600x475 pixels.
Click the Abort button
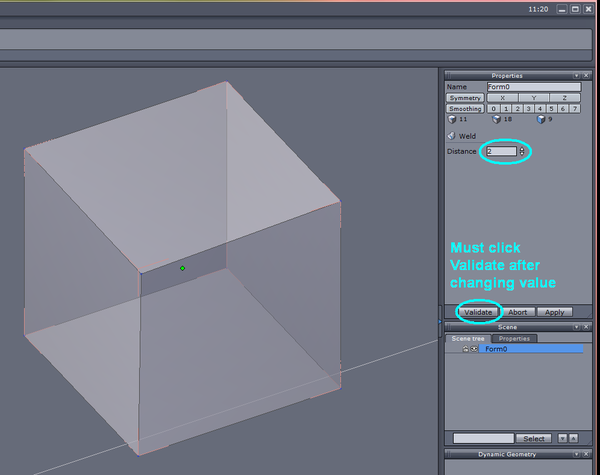[518, 312]
